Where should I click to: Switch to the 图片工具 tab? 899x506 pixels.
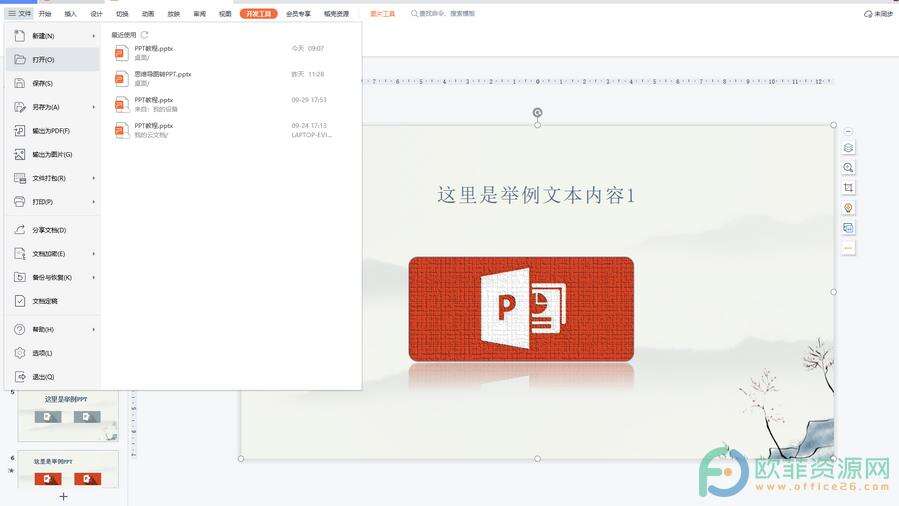pos(382,14)
